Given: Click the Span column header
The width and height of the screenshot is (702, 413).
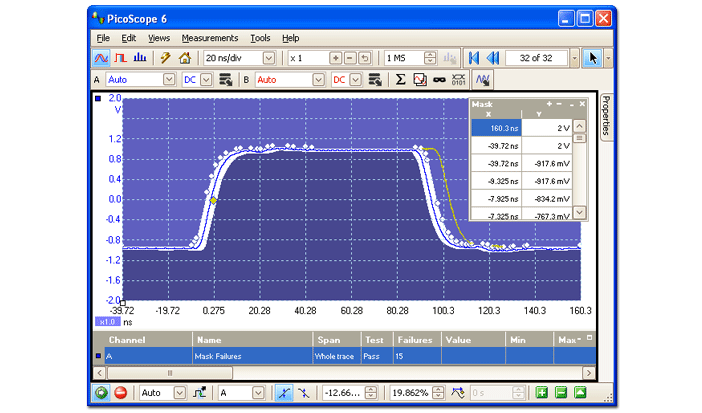Looking at the screenshot, I should tap(337, 340).
